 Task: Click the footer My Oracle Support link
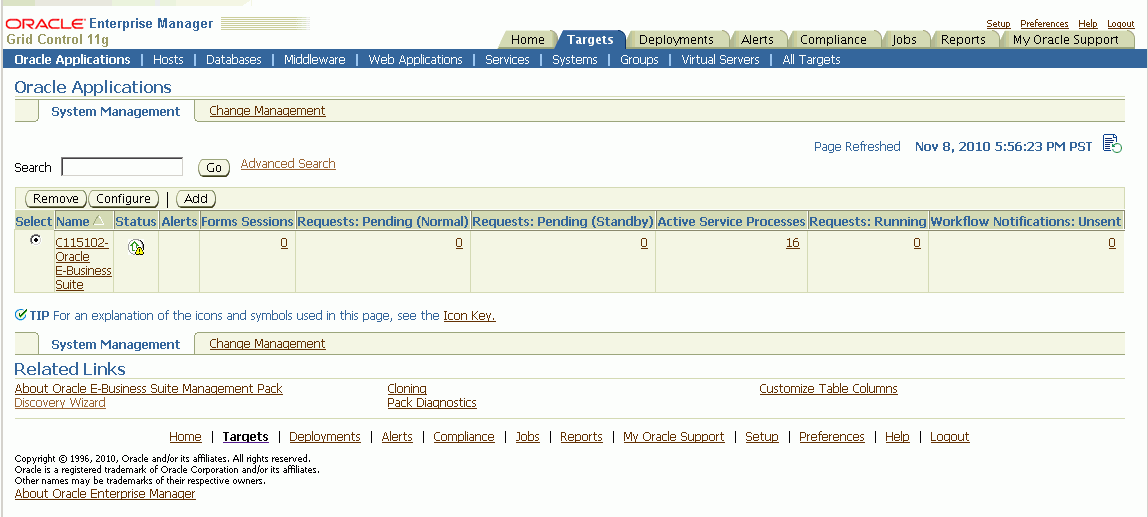click(x=674, y=436)
